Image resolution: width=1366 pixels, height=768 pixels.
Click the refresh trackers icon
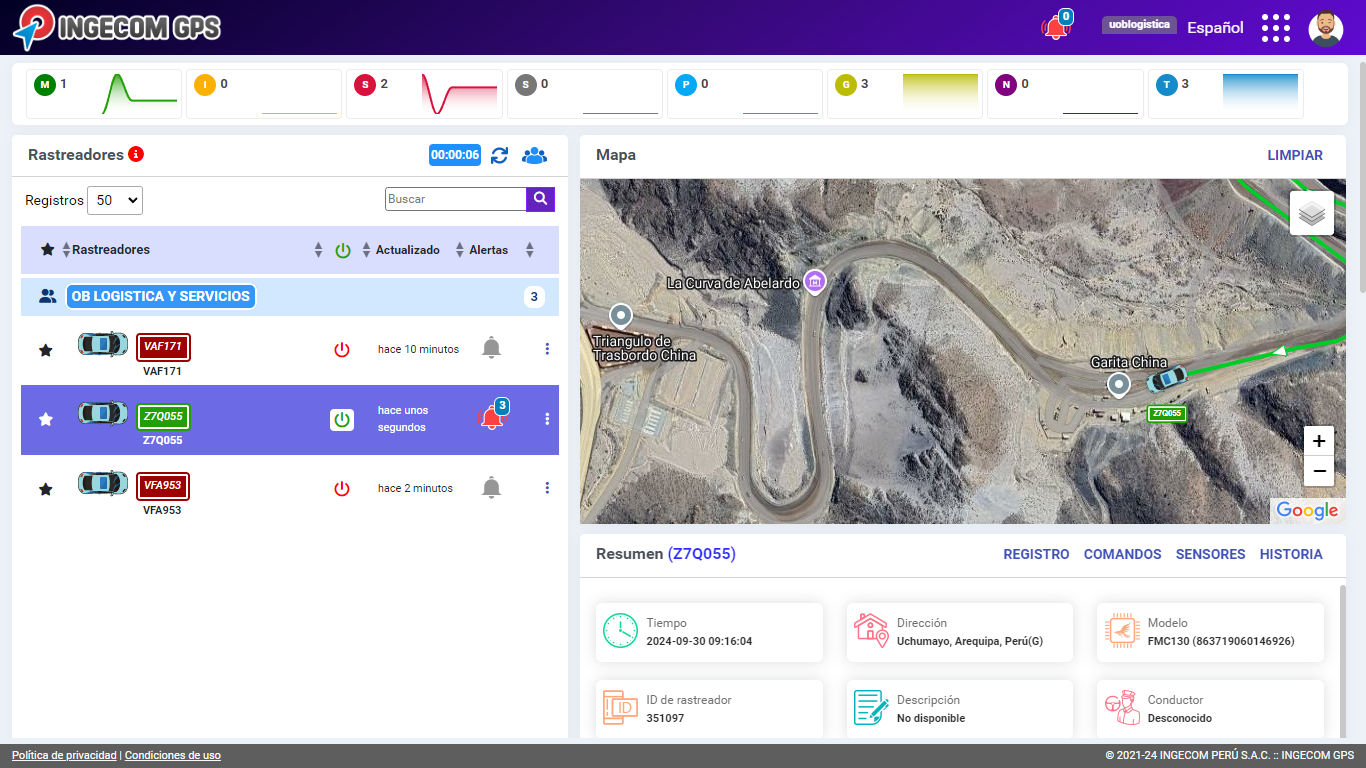[x=499, y=155]
